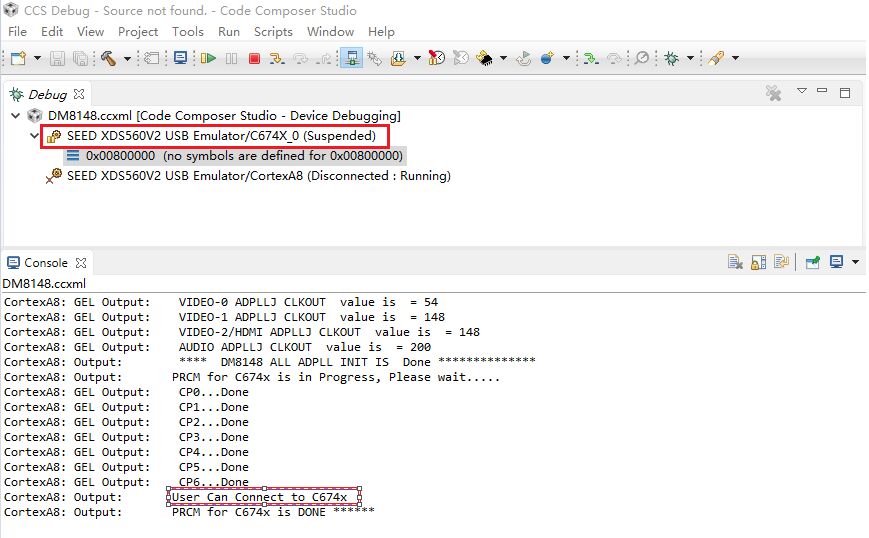Click the blue sphere refresh icon
869x538 pixels.
pyautogui.click(x=547, y=58)
